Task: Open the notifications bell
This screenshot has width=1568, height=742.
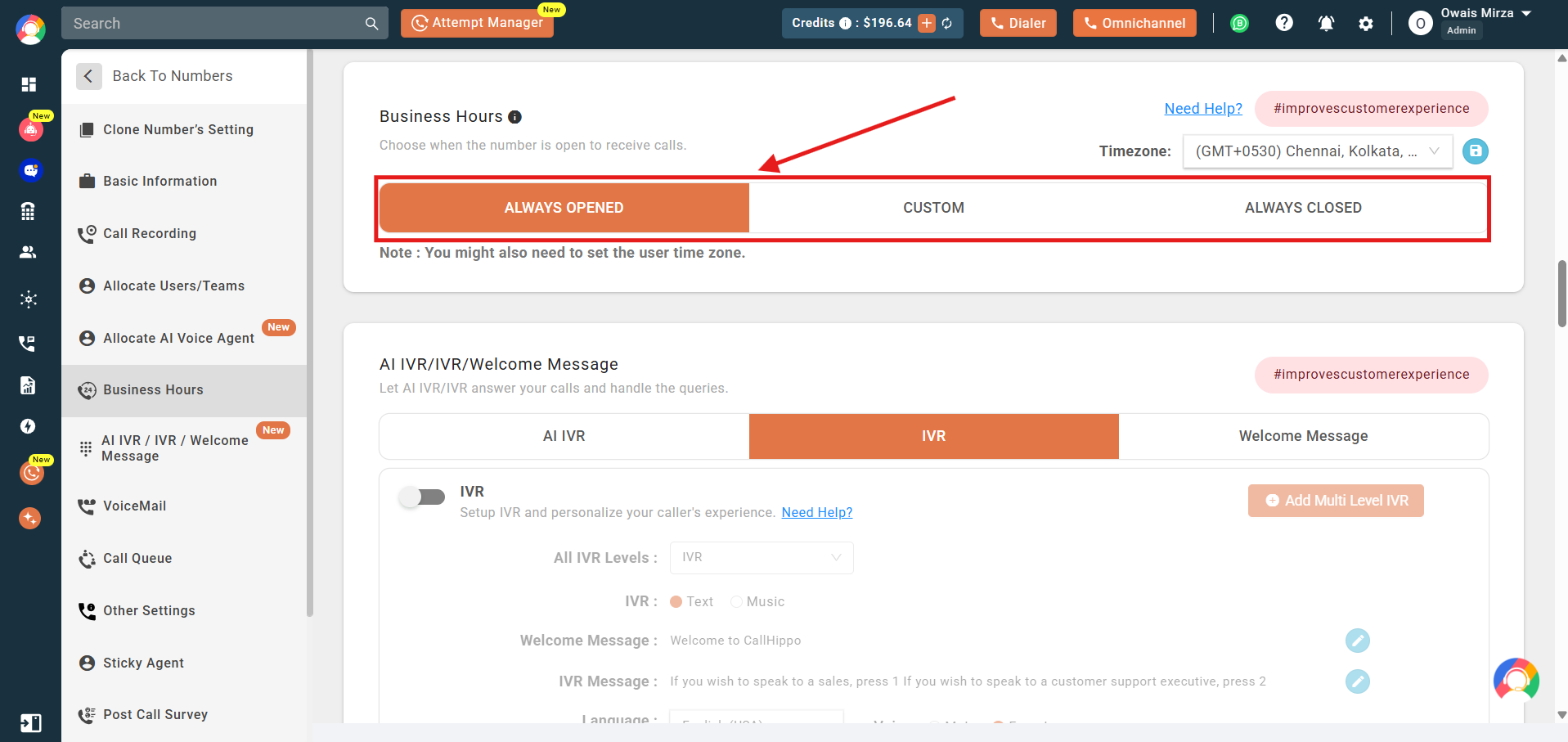Action: tap(1326, 24)
